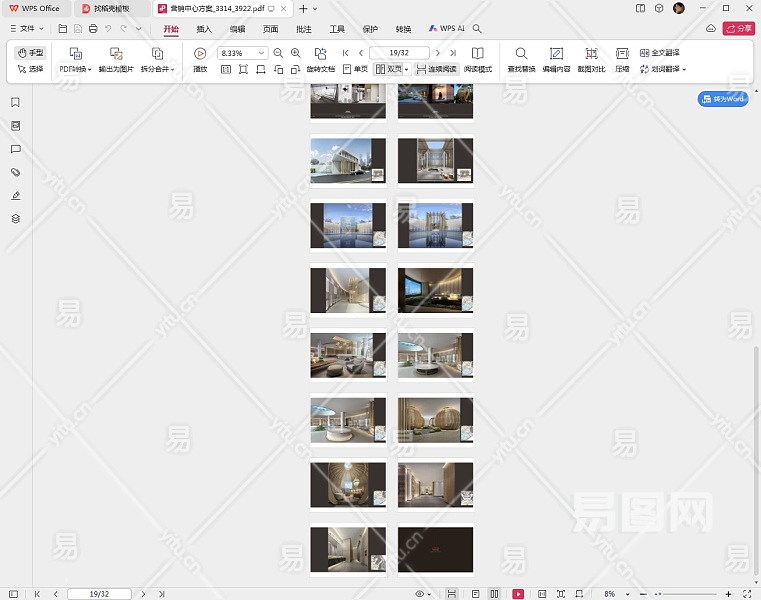Click the 转为Word button

[723, 99]
